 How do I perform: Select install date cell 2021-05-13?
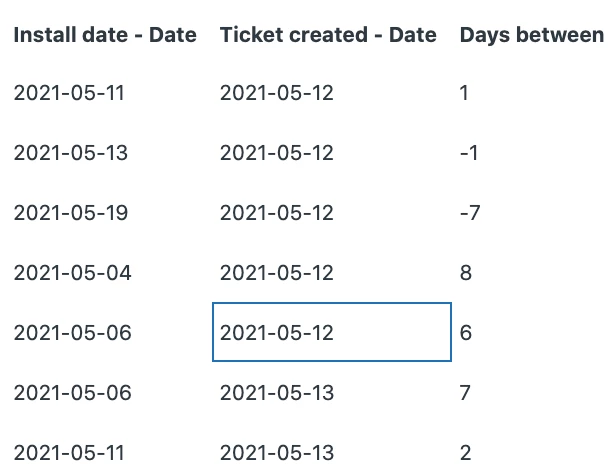[x=71, y=153]
